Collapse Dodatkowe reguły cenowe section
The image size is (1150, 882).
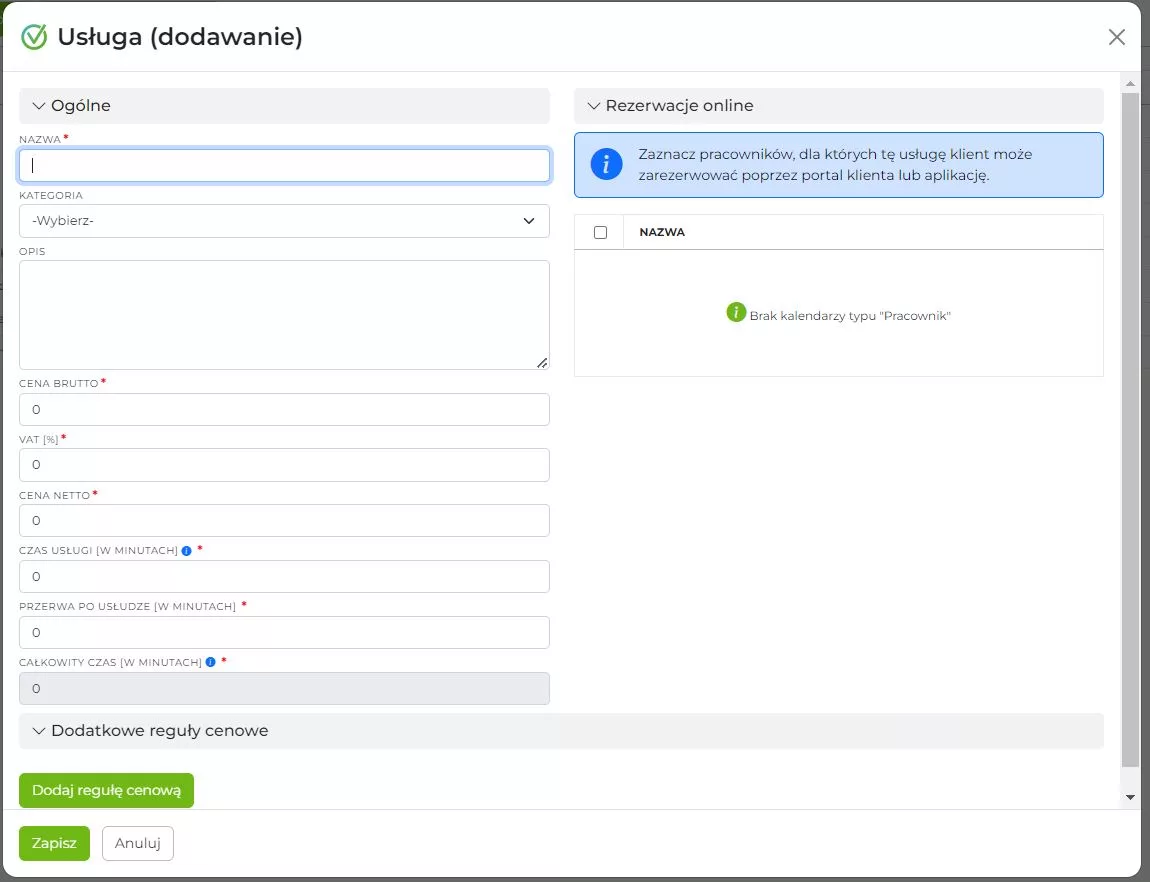[x=40, y=731]
